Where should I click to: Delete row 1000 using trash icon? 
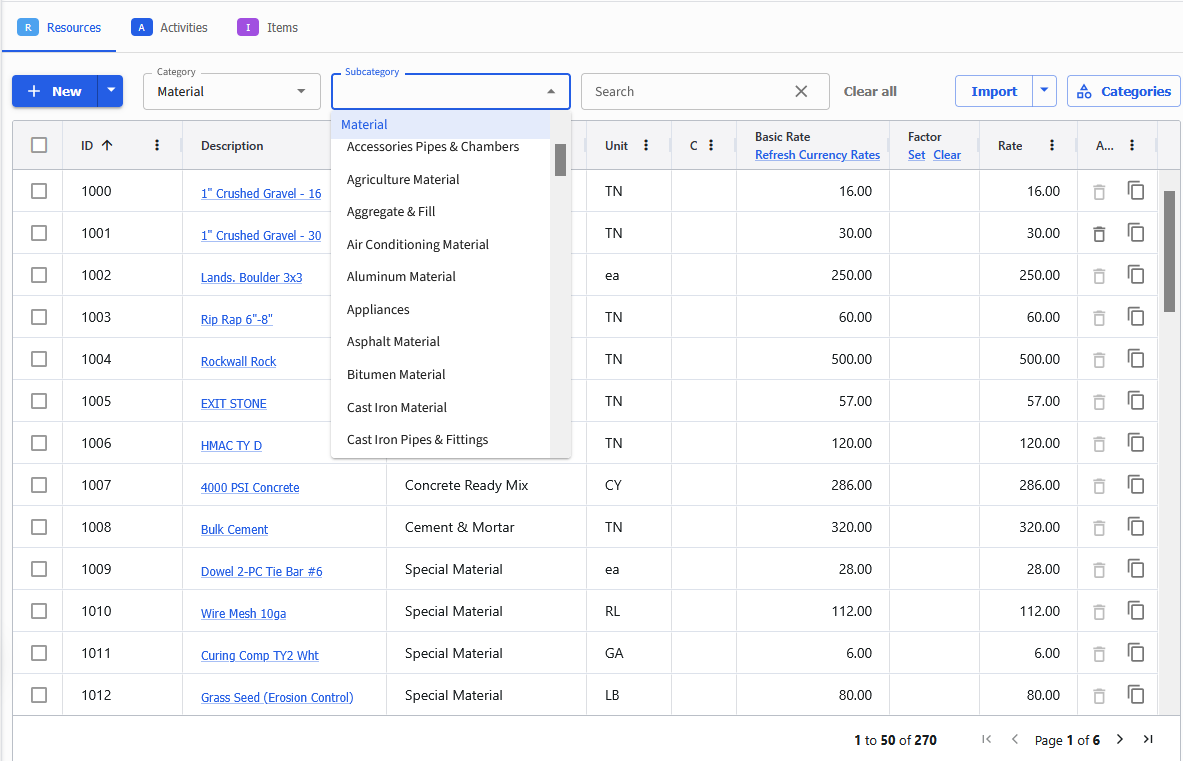pos(1098,192)
